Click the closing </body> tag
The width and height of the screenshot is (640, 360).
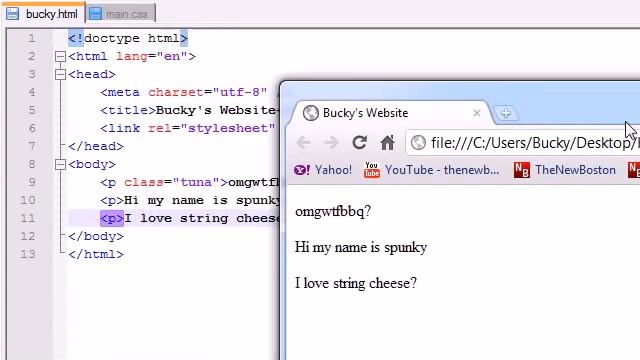(96, 236)
